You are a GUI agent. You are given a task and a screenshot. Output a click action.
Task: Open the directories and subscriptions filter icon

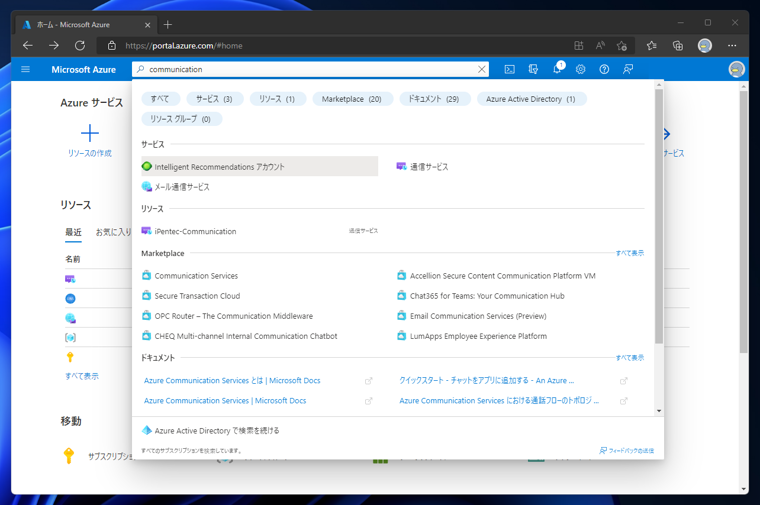(533, 69)
